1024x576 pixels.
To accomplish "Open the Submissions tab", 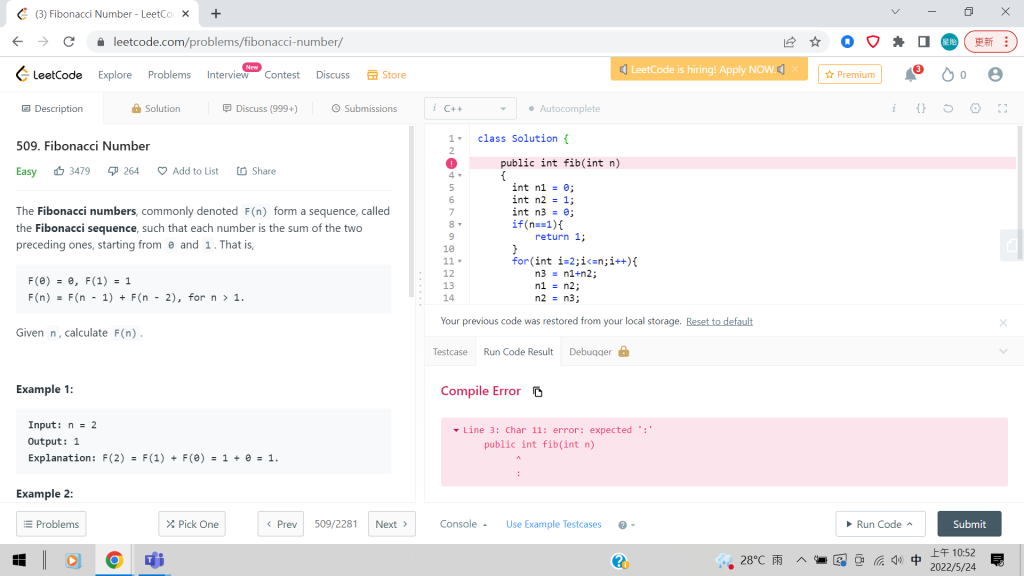I will point(364,108).
